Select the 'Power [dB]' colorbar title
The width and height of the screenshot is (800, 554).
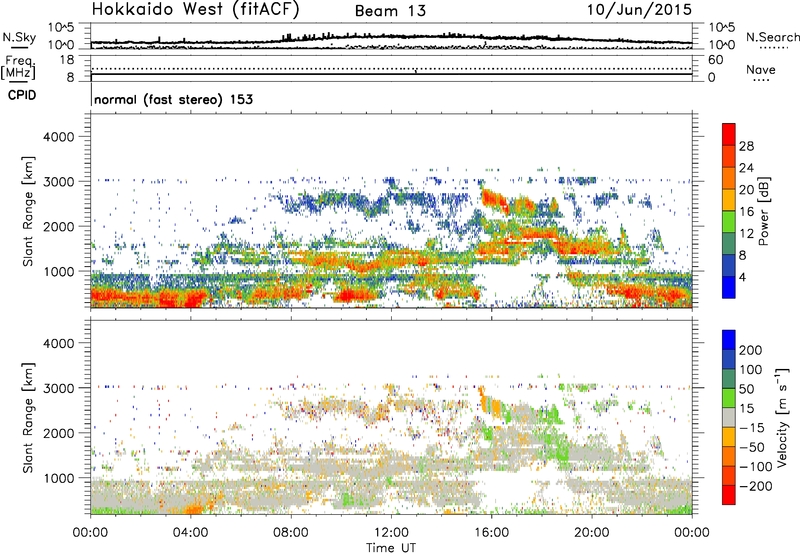tap(763, 211)
